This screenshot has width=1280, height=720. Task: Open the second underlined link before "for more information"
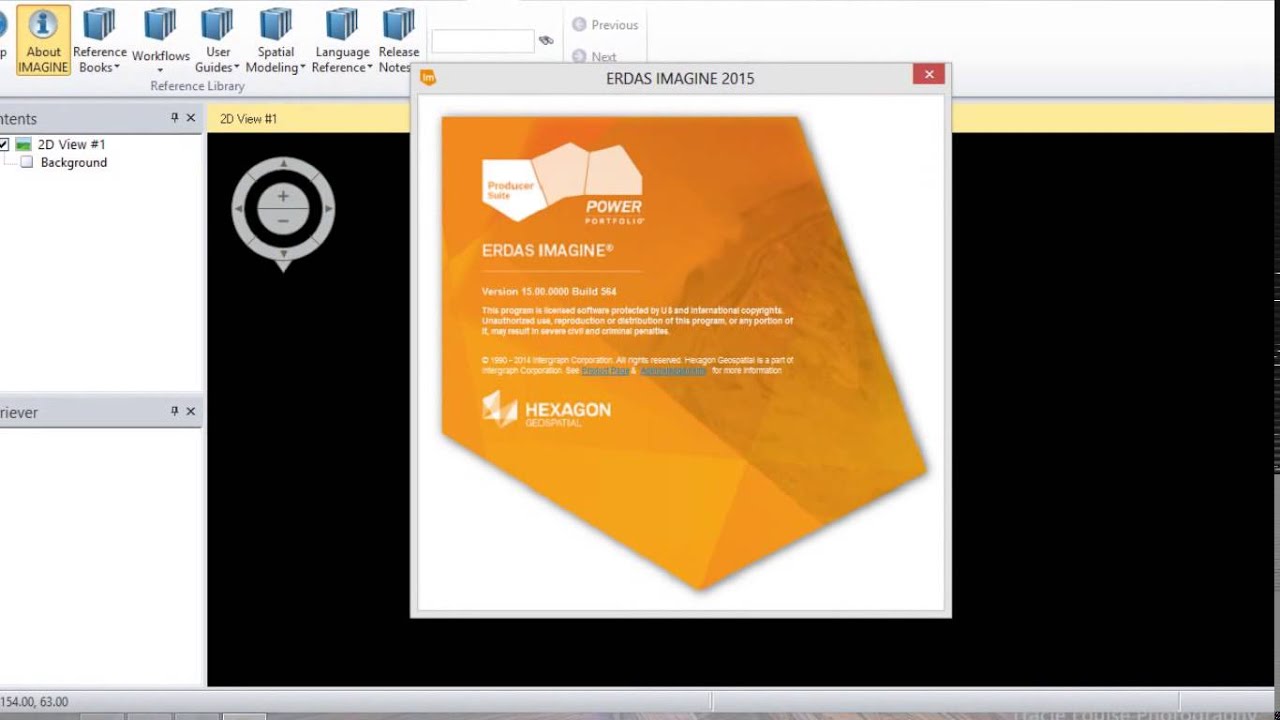tap(673, 371)
